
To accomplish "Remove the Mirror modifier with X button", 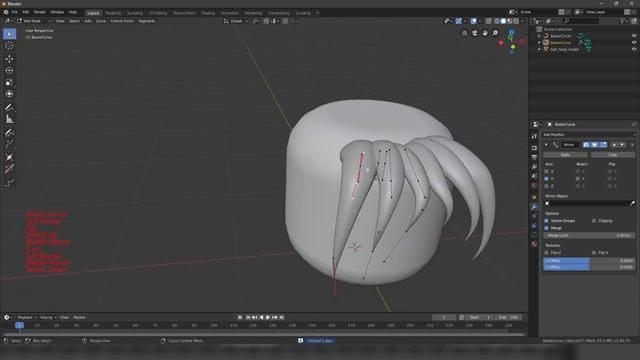I will [x=632, y=145].
